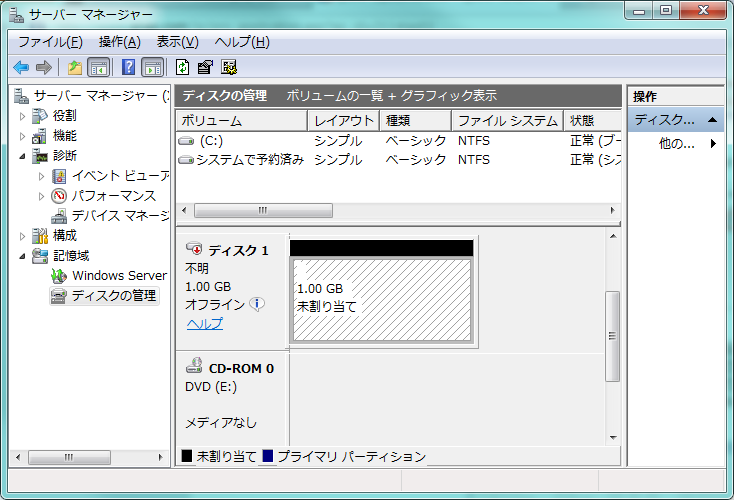The image size is (734, 500).
Task: Click the DVD (E:) label
Action: point(211,387)
